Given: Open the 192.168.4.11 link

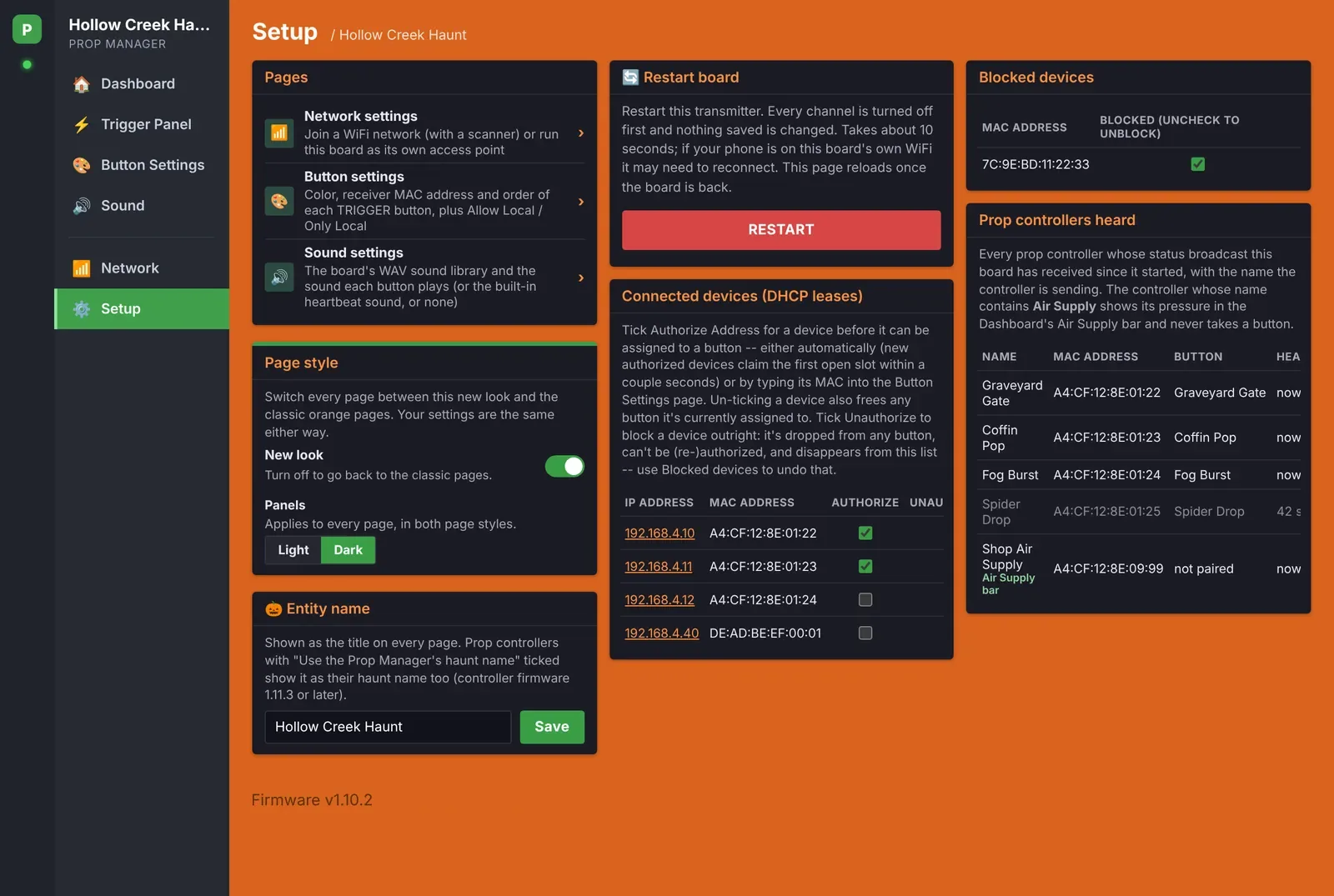Looking at the screenshot, I should click(659, 567).
